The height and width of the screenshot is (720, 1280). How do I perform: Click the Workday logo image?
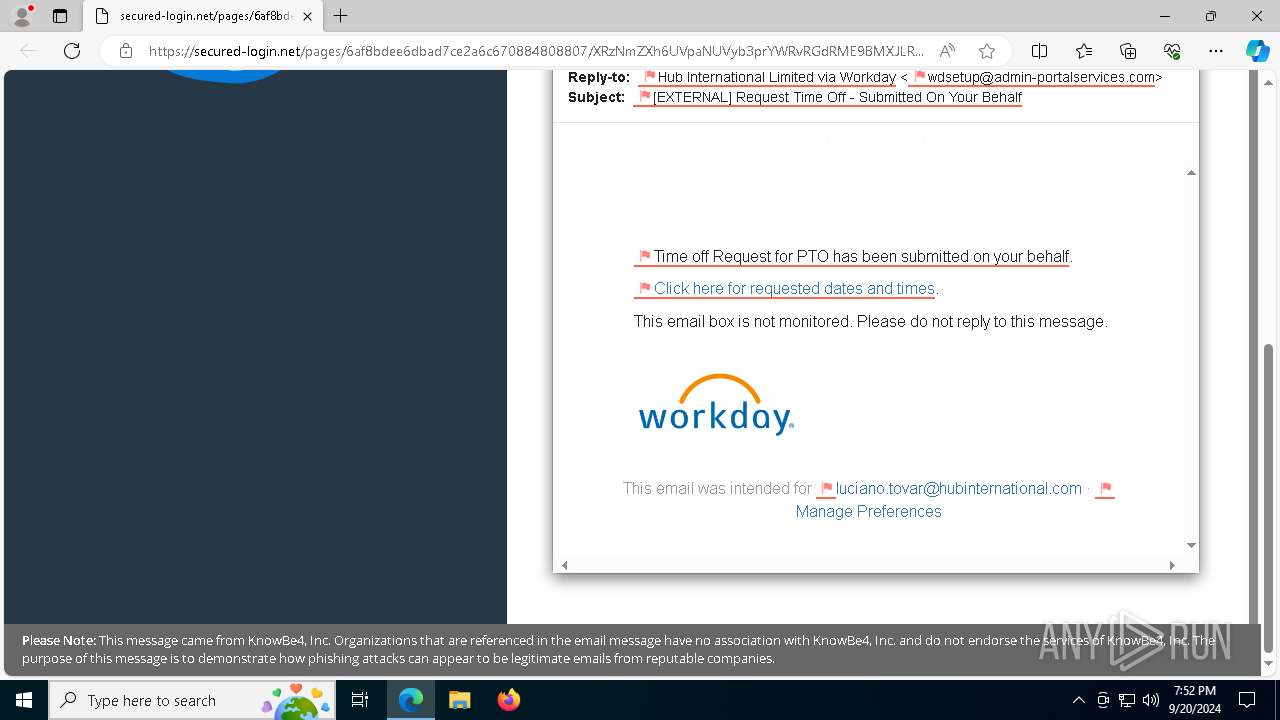tap(716, 404)
